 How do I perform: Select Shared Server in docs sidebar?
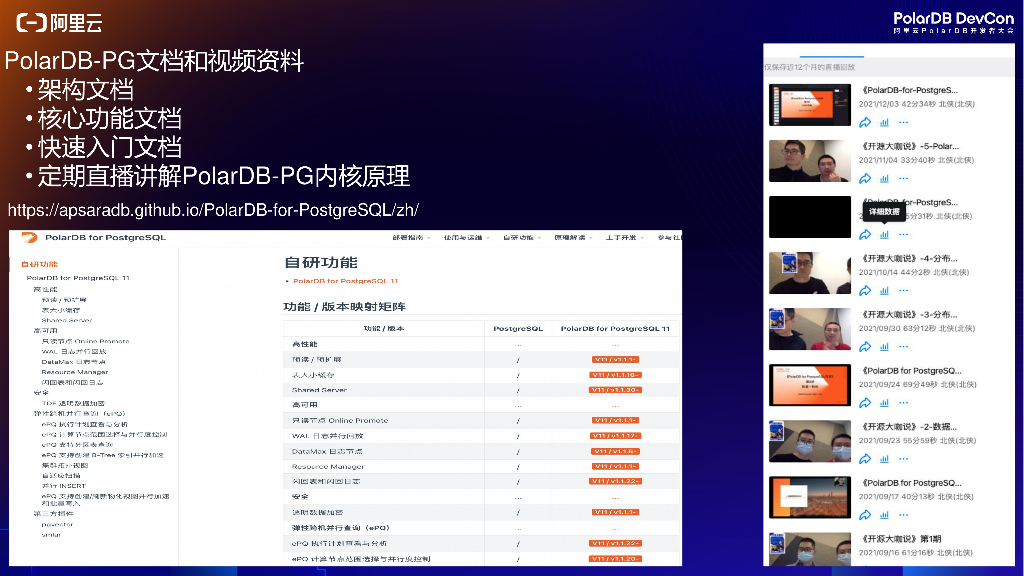(x=67, y=321)
